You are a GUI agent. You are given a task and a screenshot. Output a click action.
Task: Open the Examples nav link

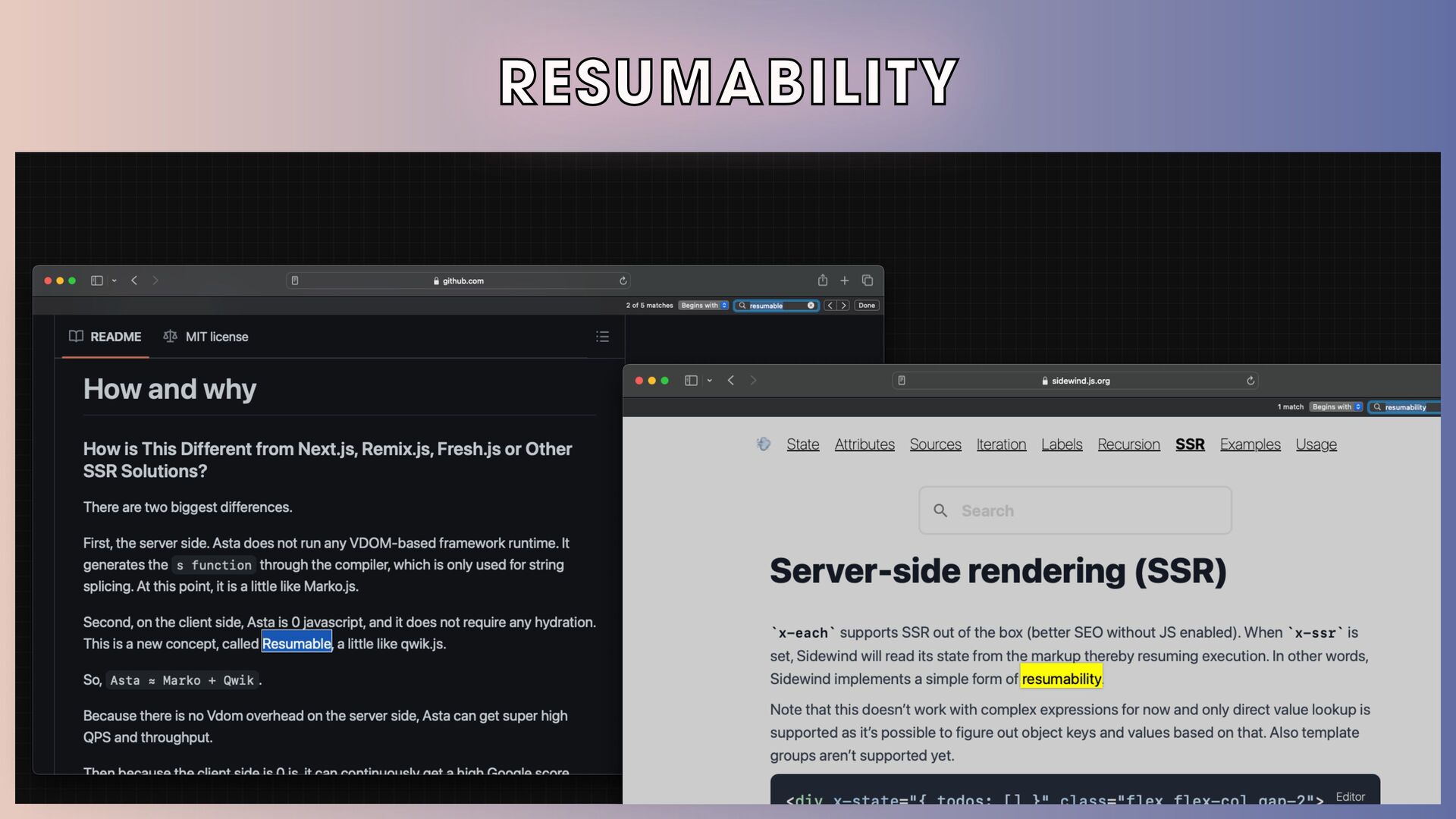point(1250,444)
